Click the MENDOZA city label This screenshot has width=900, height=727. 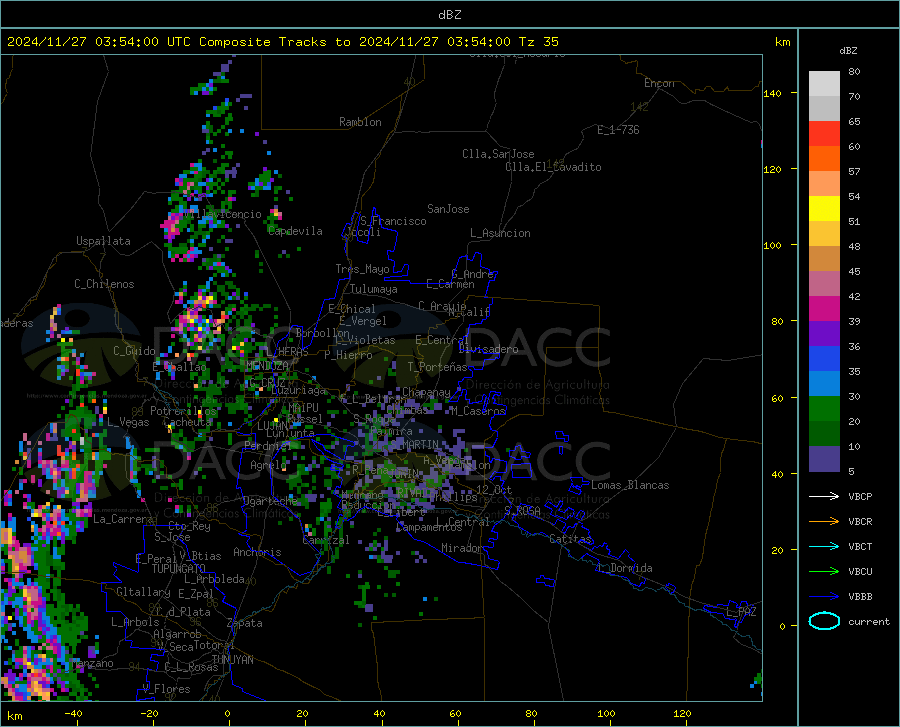coord(267,366)
